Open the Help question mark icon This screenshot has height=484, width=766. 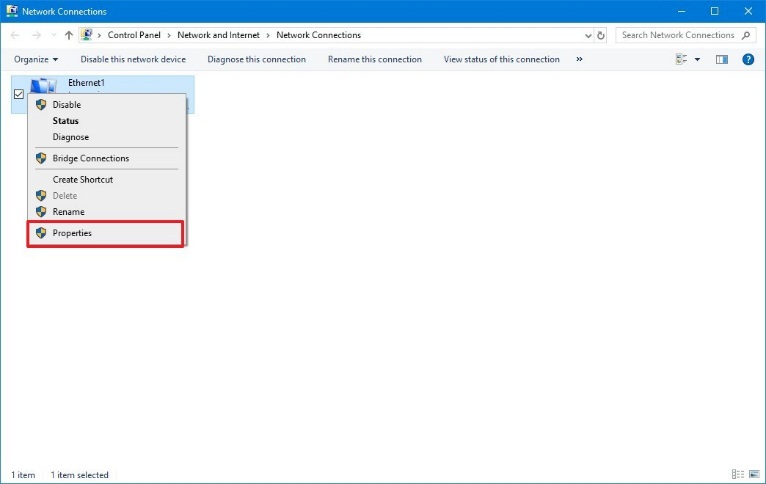tap(748, 60)
